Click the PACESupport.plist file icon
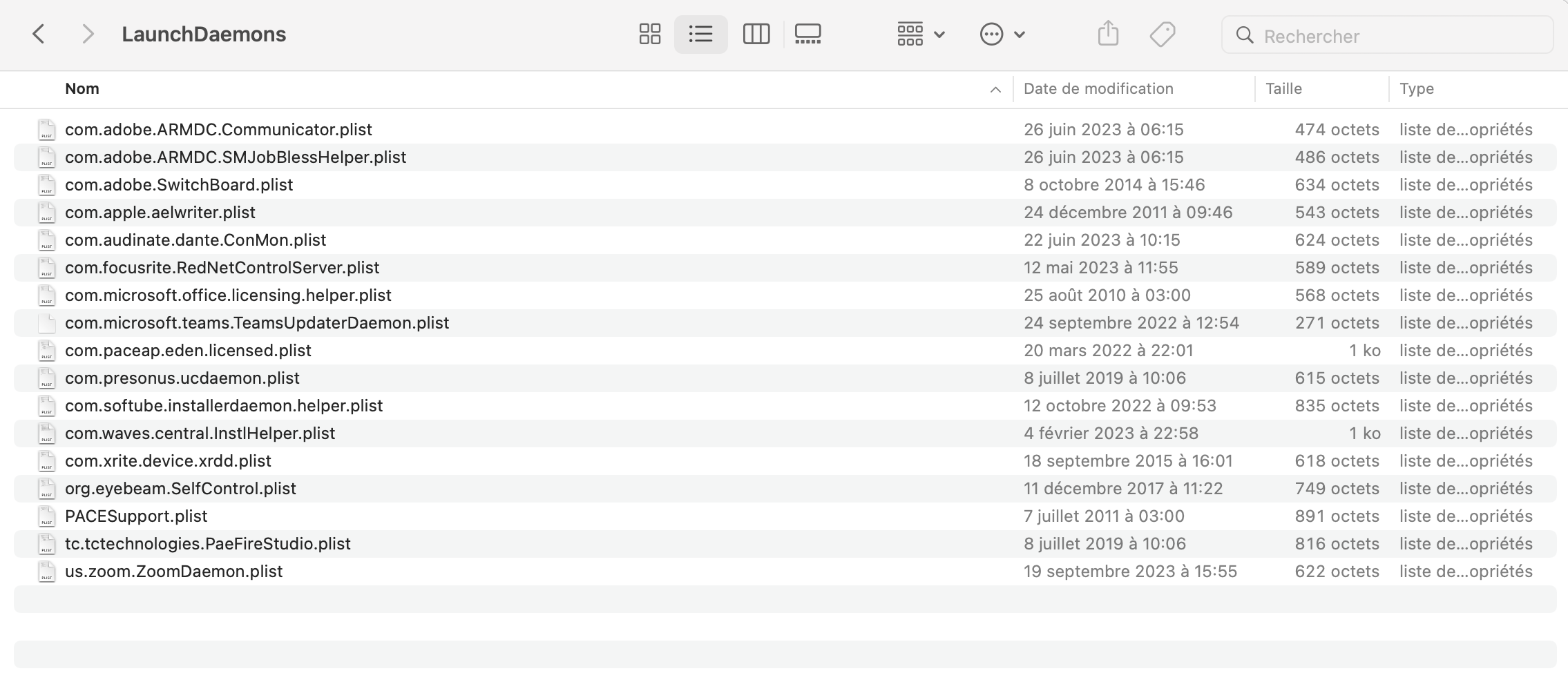This screenshot has width=1568, height=682. (x=47, y=516)
